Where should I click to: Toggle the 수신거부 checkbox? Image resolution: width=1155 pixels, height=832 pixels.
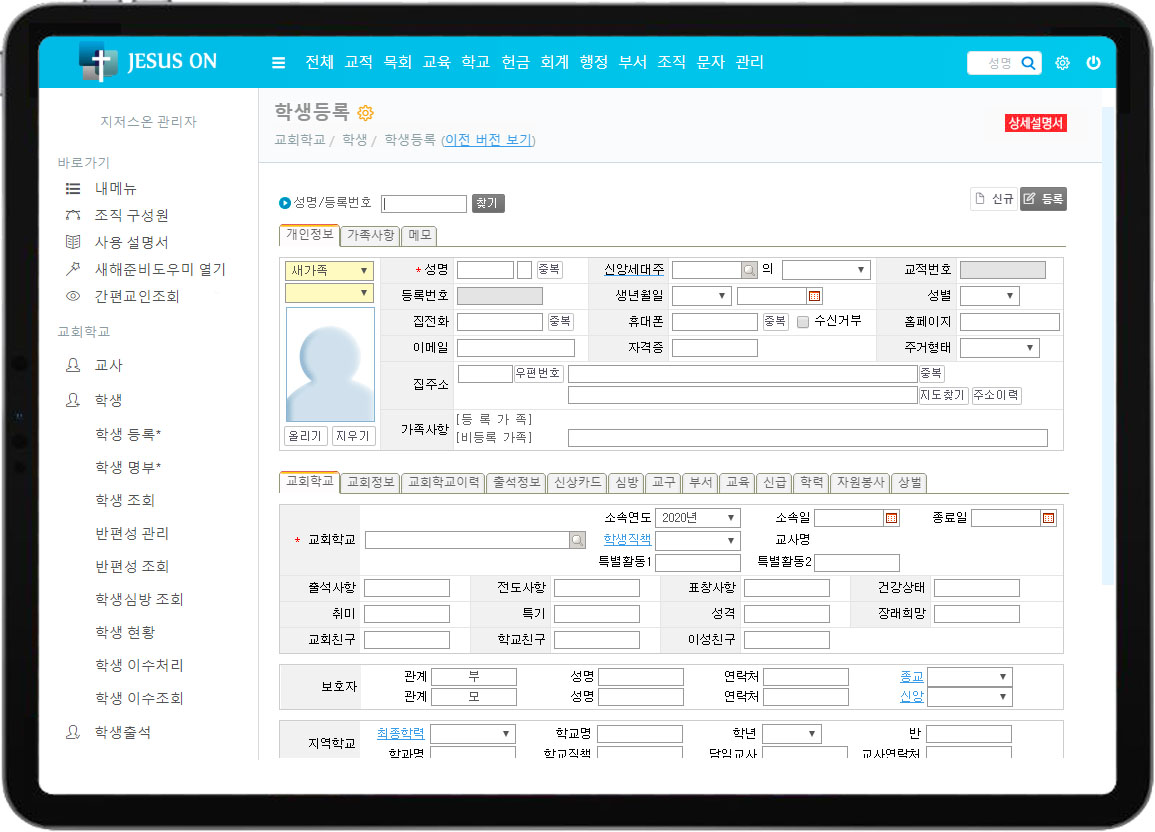(x=803, y=322)
